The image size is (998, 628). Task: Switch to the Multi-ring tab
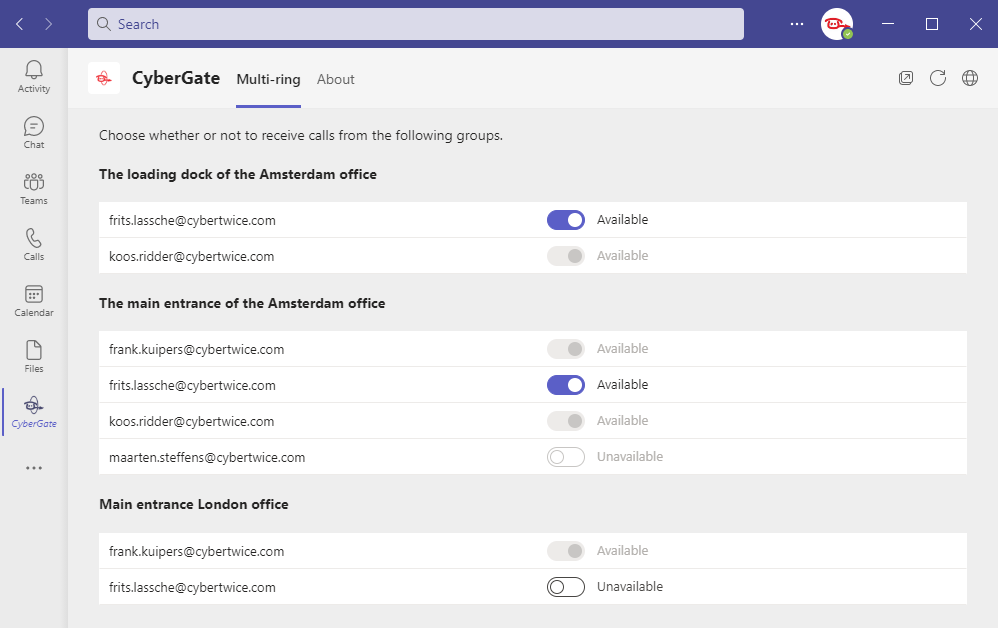[x=269, y=80]
